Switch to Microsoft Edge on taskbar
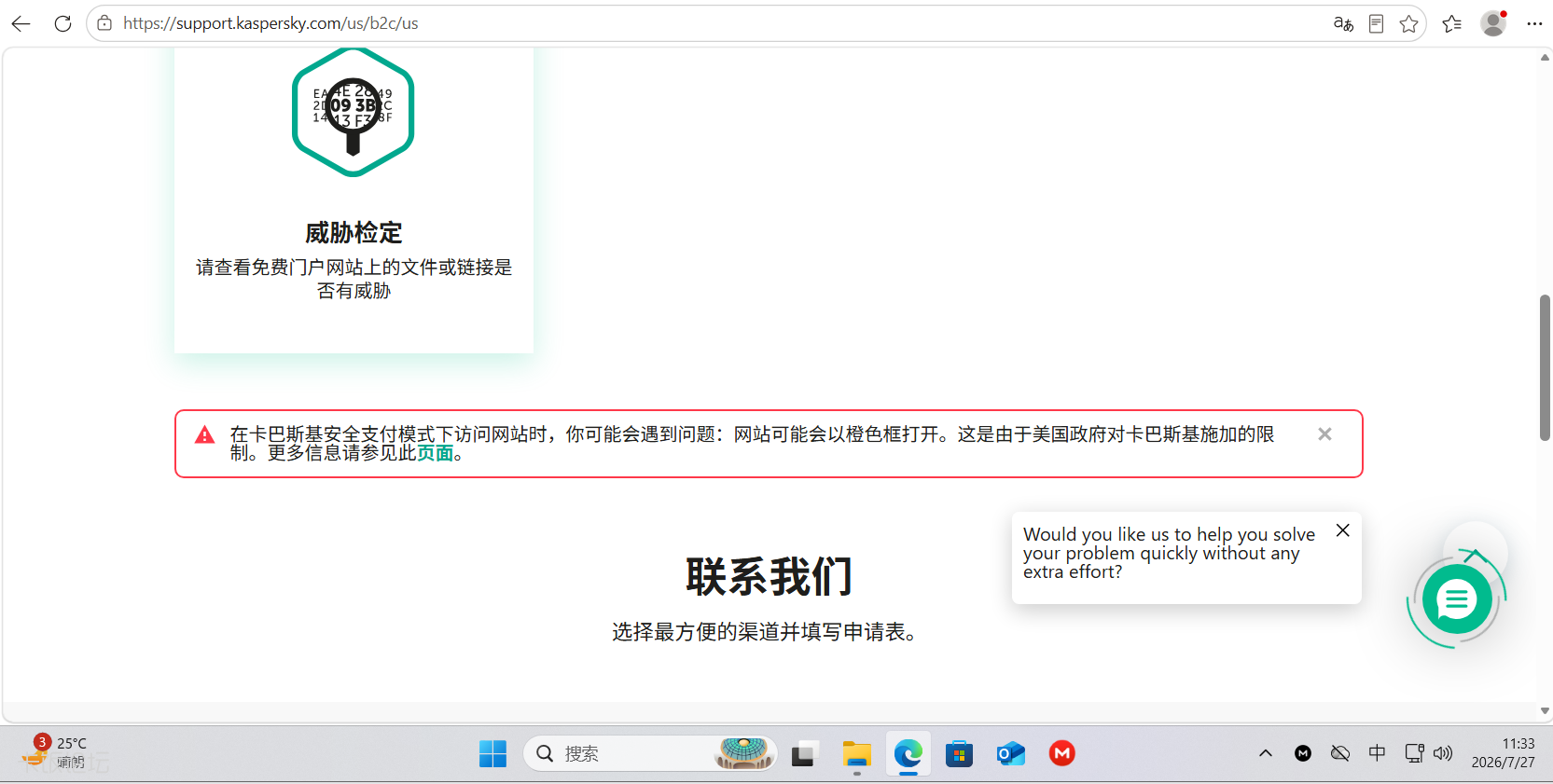Image resolution: width=1553 pixels, height=784 pixels. tap(908, 753)
